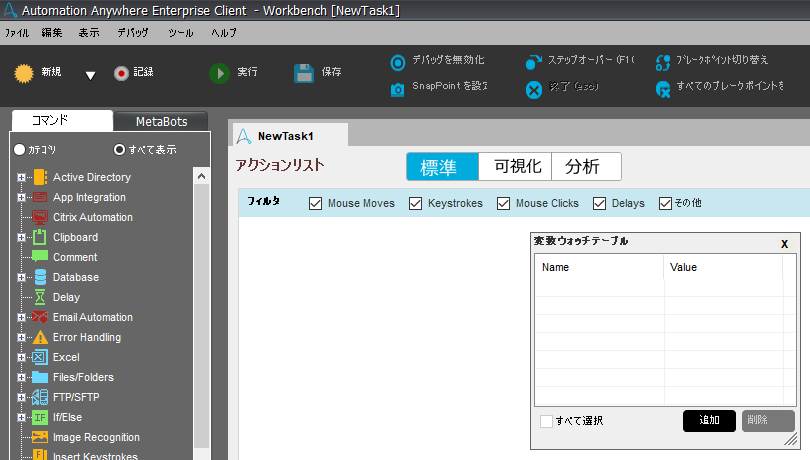Viewport: 810px width, 460px height.
Task: Check the すべて選択 checkbox
Action: pos(547,421)
